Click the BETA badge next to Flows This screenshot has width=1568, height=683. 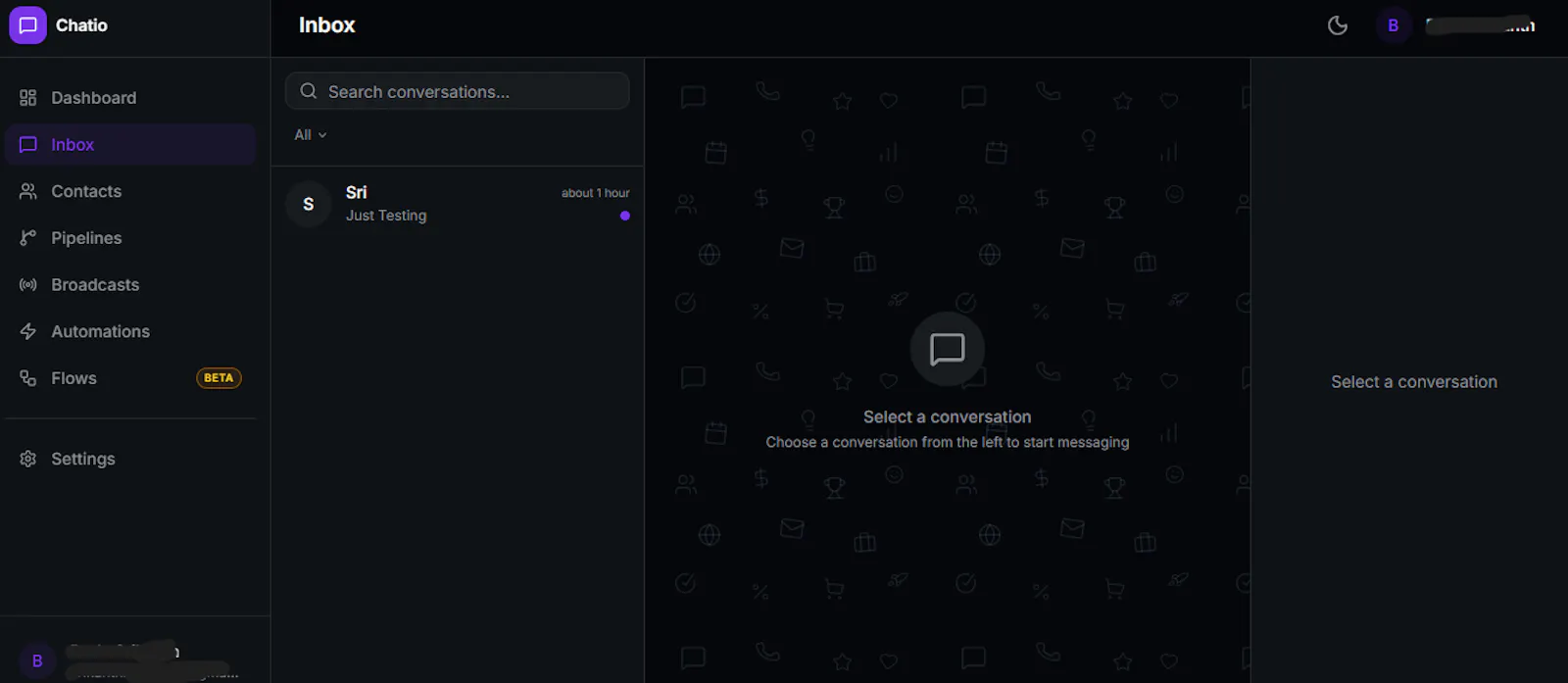coord(219,378)
